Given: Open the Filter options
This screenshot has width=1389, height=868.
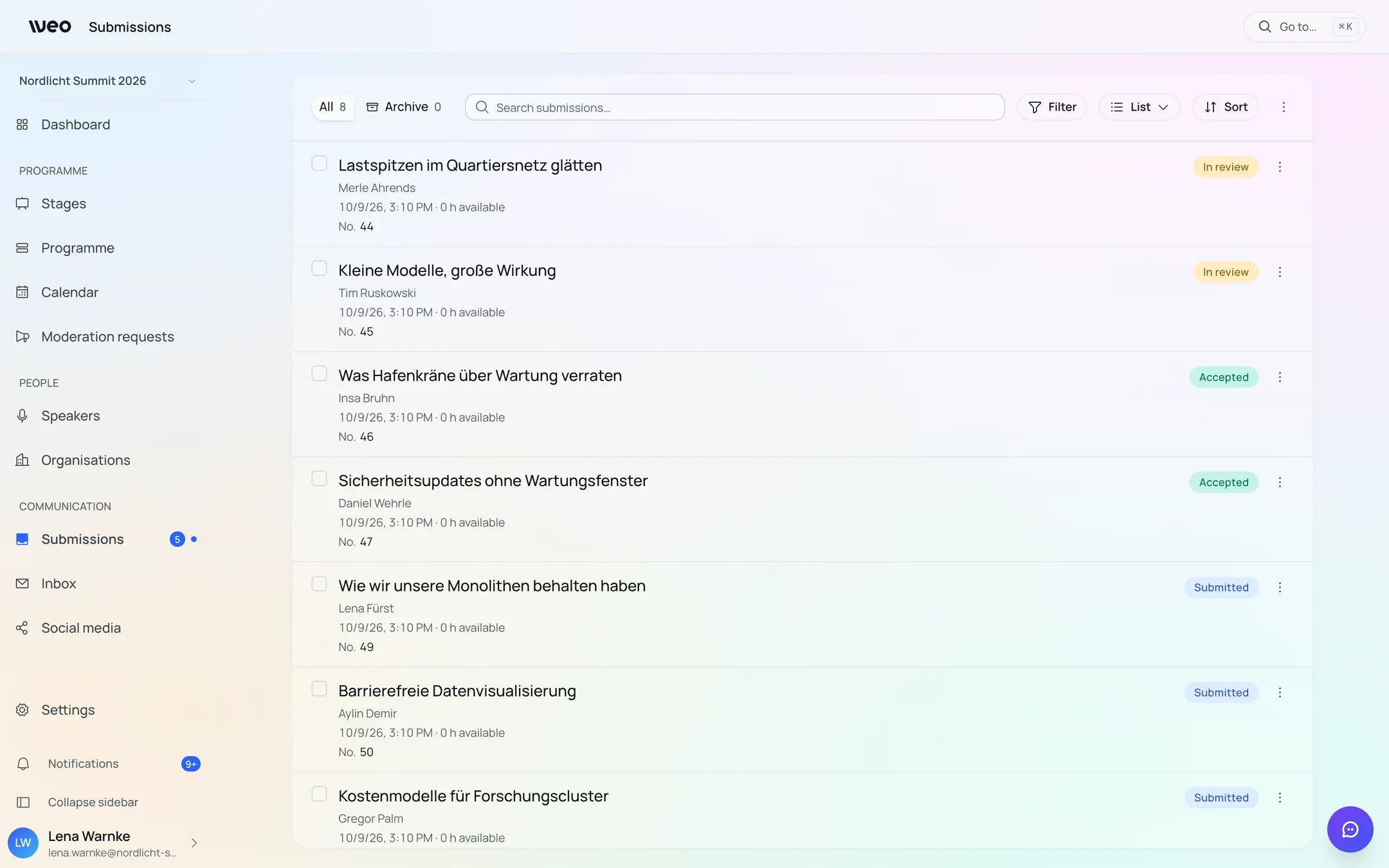Looking at the screenshot, I should (1051, 107).
